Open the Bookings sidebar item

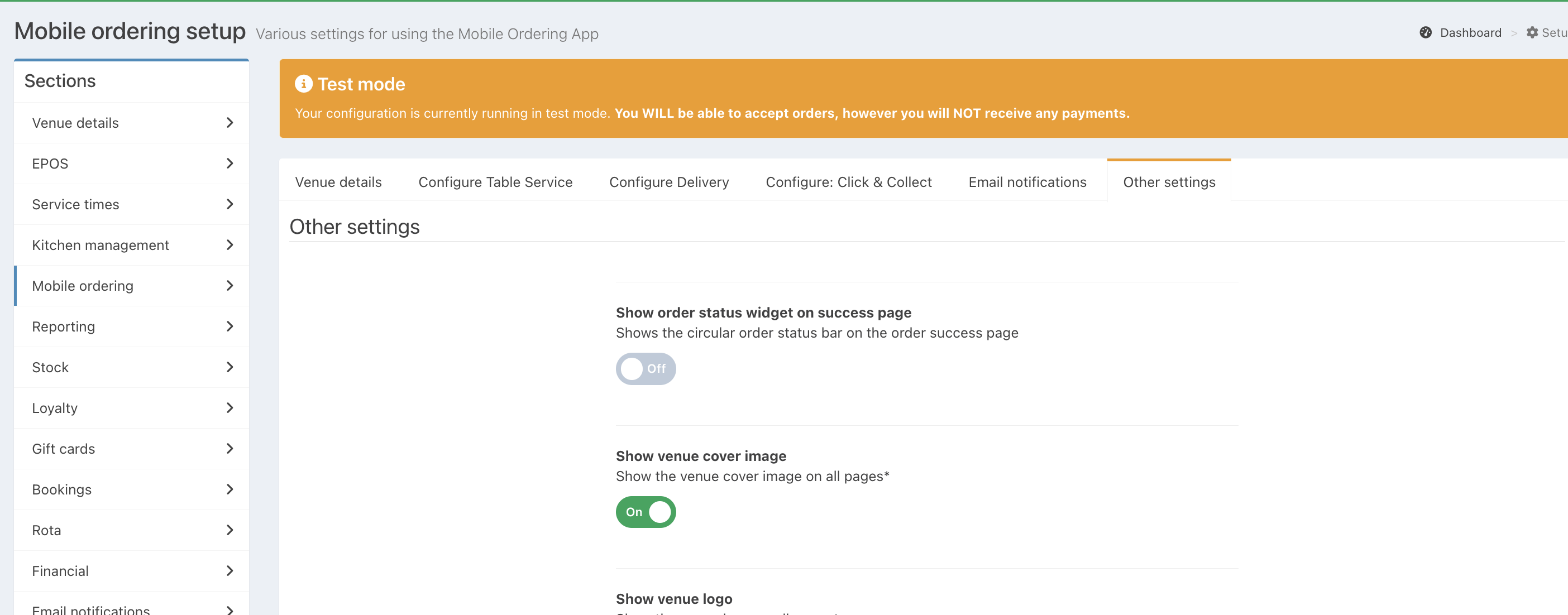point(61,489)
